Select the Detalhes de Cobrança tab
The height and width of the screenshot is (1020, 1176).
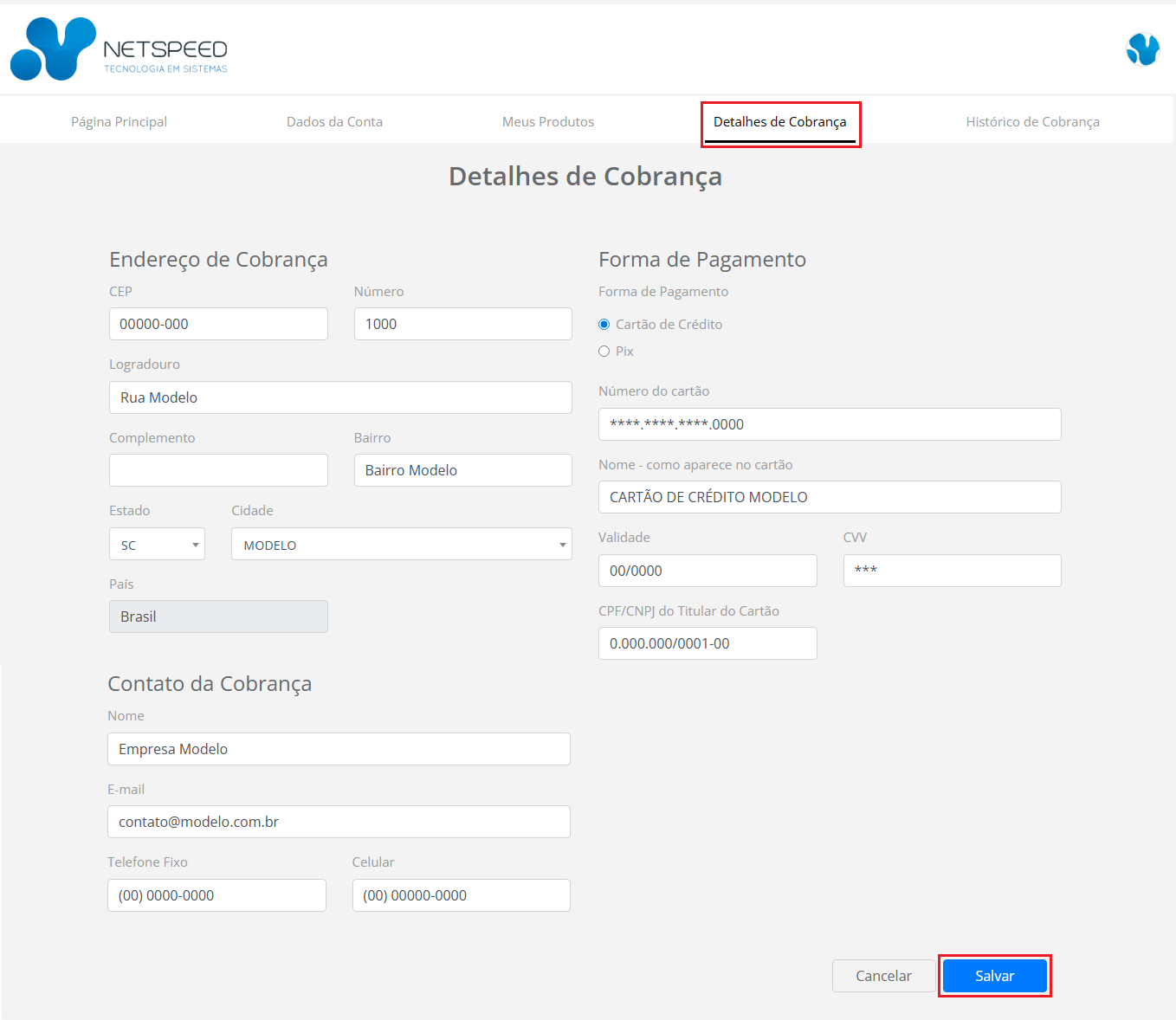pos(779,122)
